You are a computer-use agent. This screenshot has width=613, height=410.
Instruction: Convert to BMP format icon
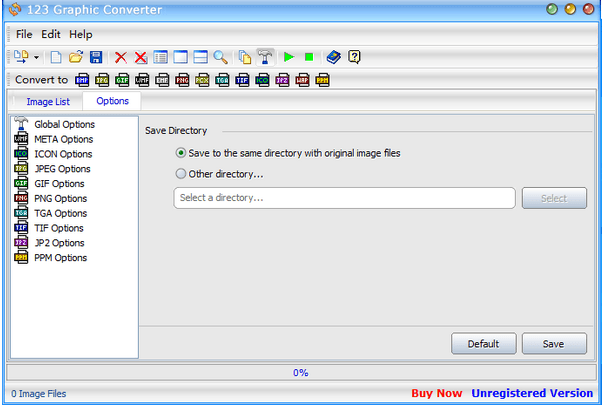pyautogui.click(x=82, y=80)
